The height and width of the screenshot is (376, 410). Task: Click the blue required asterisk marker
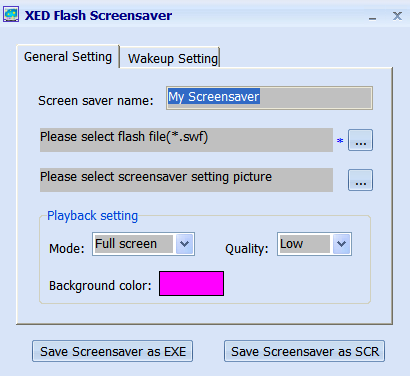tap(340, 141)
